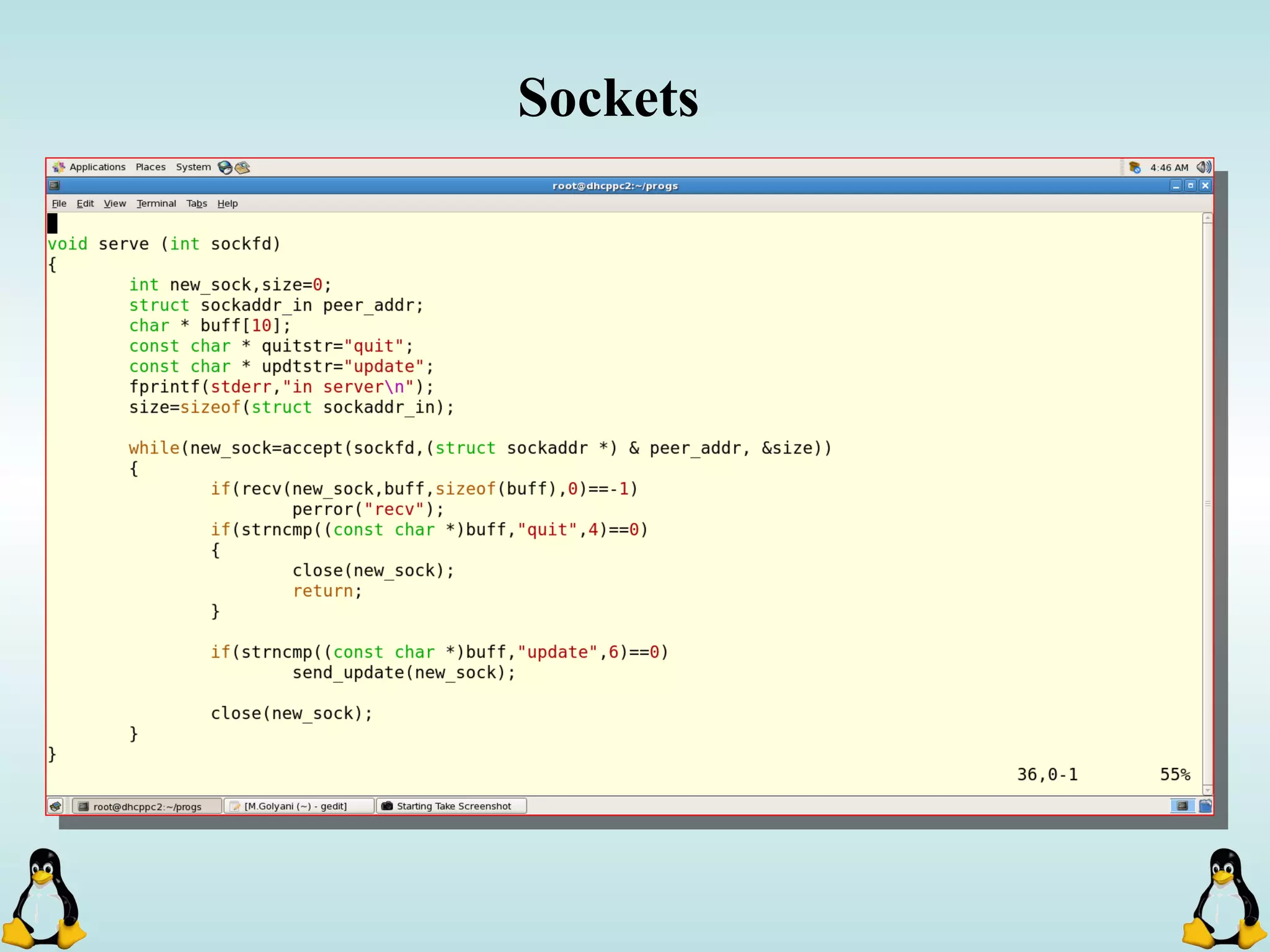Click the updtstr="update" declaration line
Viewport: 1270px width, 952px height.
click(281, 367)
